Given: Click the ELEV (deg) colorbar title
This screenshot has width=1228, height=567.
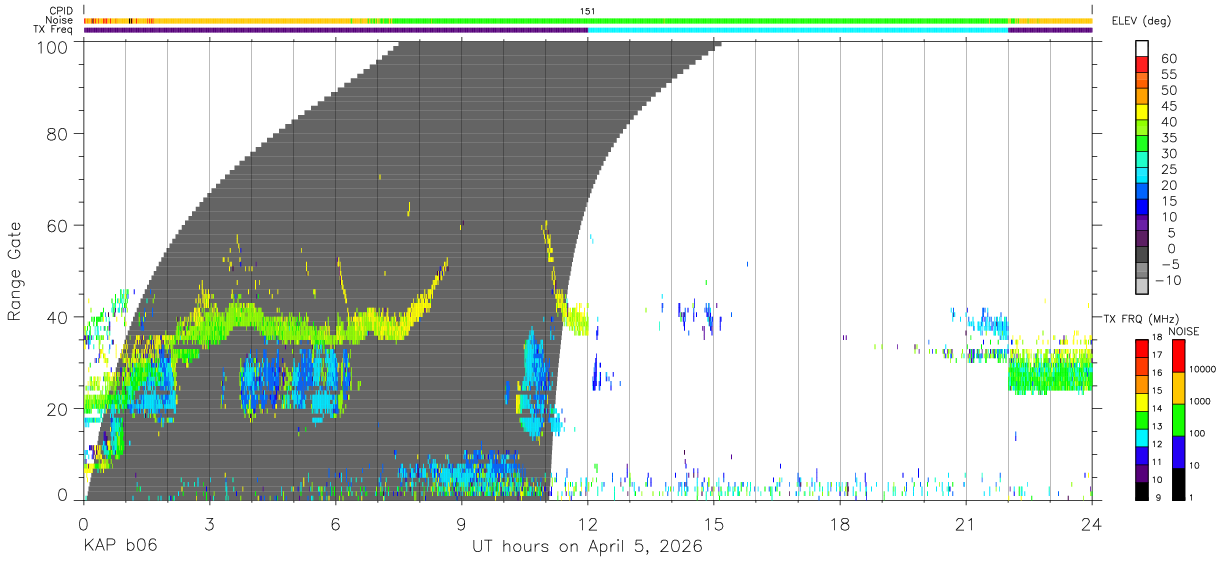Looking at the screenshot, I should (x=1142, y=21).
